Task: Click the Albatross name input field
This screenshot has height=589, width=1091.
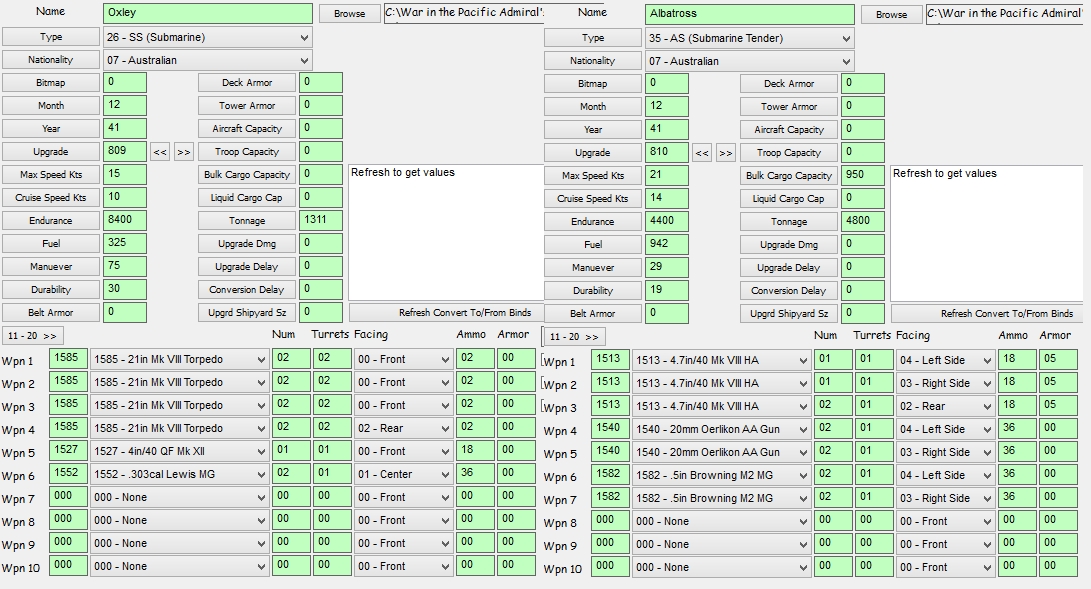Action: pyautogui.click(x=749, y=14)
